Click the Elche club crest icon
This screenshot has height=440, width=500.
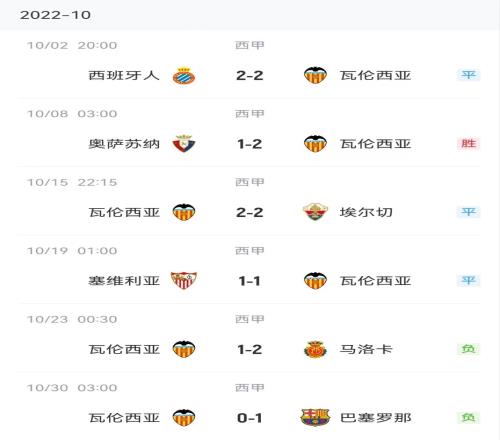(315, 212)
